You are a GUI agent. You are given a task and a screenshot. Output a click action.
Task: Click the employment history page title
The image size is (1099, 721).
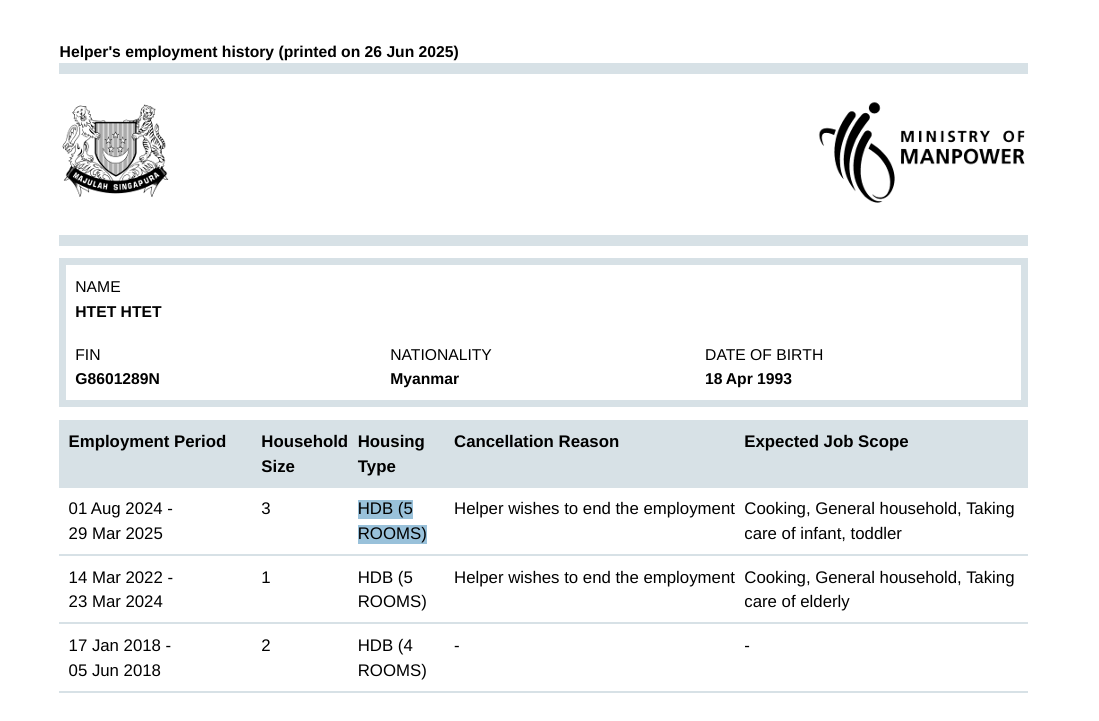click(x=259, y=52)
